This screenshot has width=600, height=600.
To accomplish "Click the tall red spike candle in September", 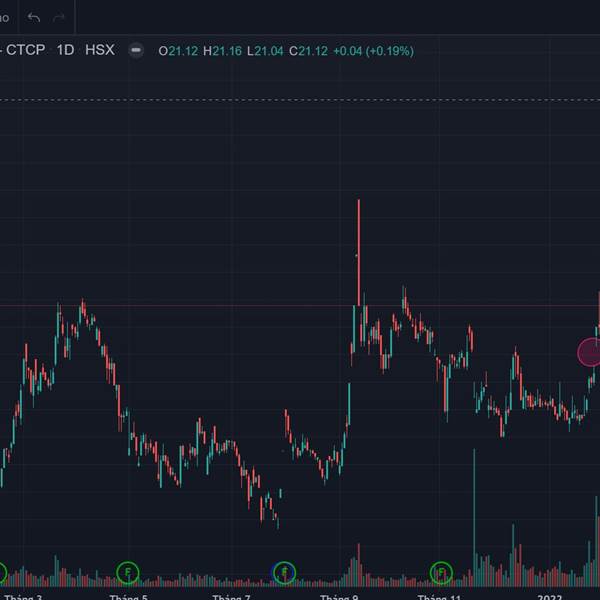I will coord(359,253).
